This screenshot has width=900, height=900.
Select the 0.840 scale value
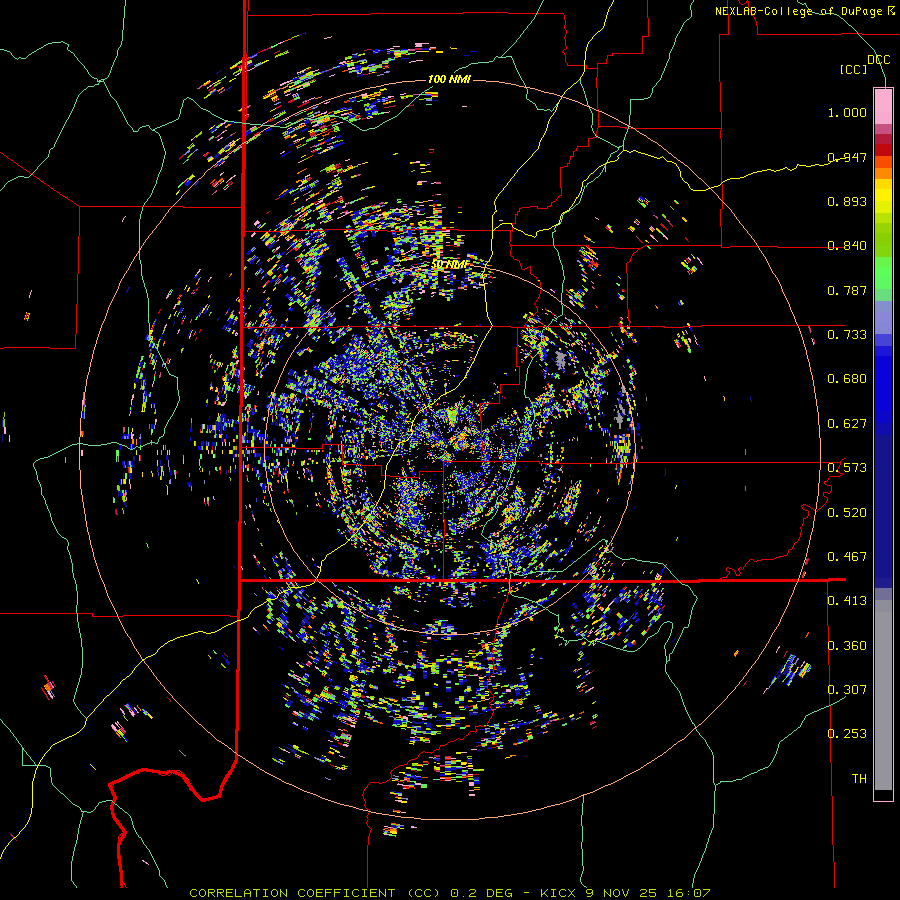coord(847,246)
